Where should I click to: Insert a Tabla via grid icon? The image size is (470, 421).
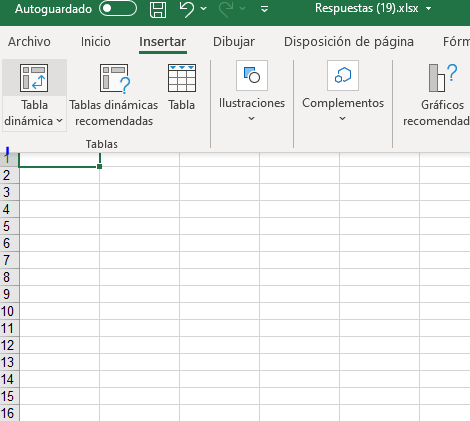(182, 78)
